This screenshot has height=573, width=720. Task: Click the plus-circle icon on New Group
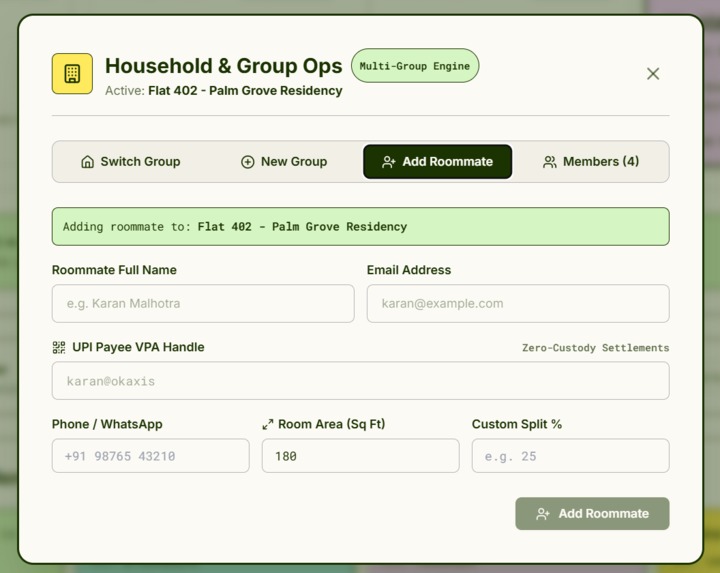click(x=248, y=162)
